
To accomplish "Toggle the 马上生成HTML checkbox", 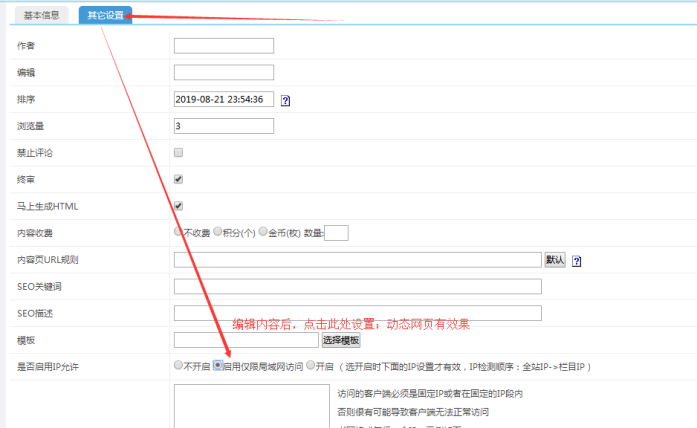I will 179,206.
